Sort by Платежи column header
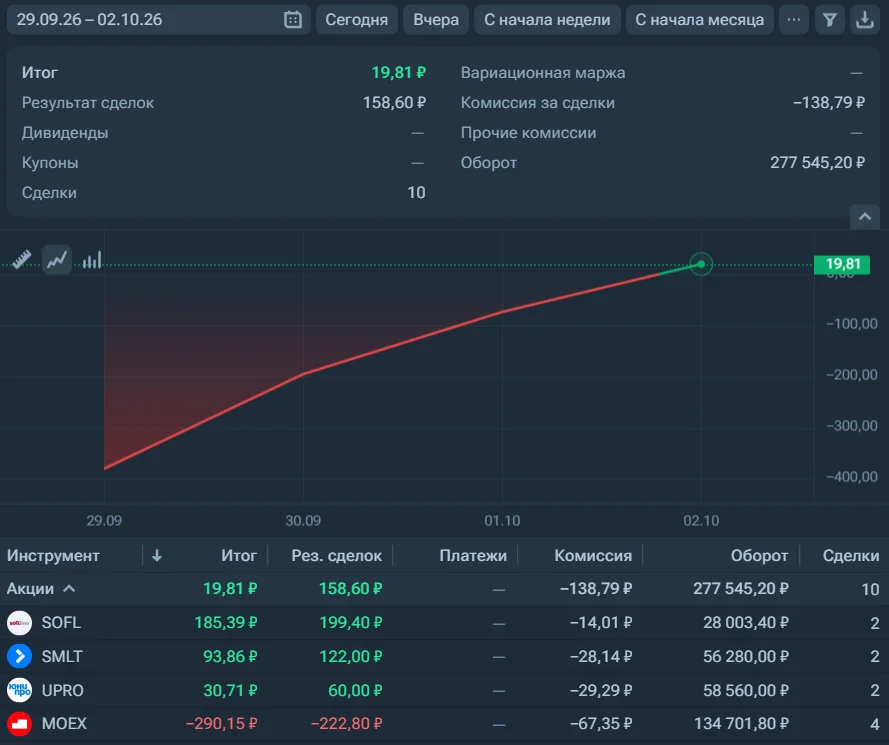 (473, 556)
